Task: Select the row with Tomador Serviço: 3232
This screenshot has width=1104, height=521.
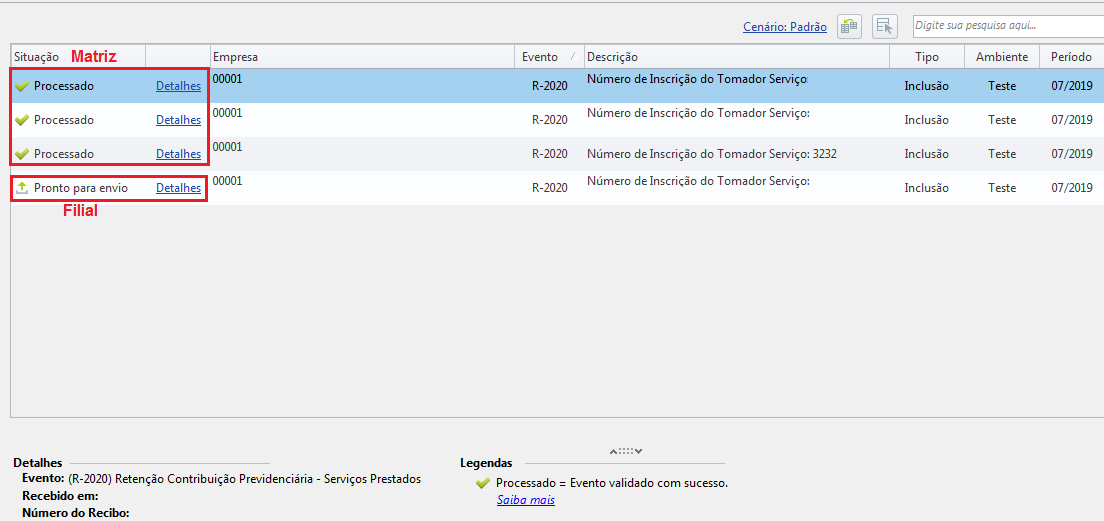Action: coord(557,153)
